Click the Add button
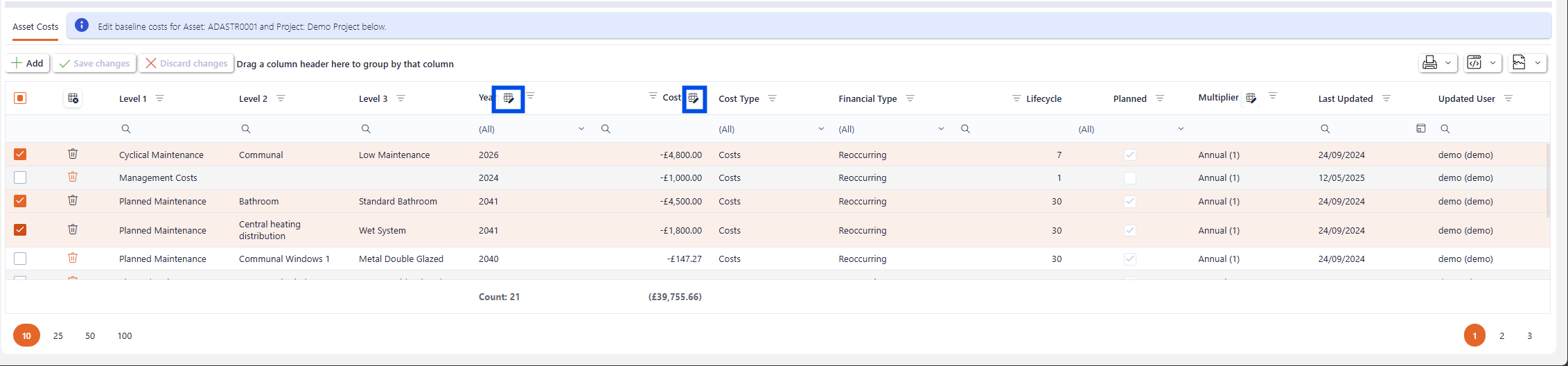This screenshot has width=1568, height=366. pos(28,63)
